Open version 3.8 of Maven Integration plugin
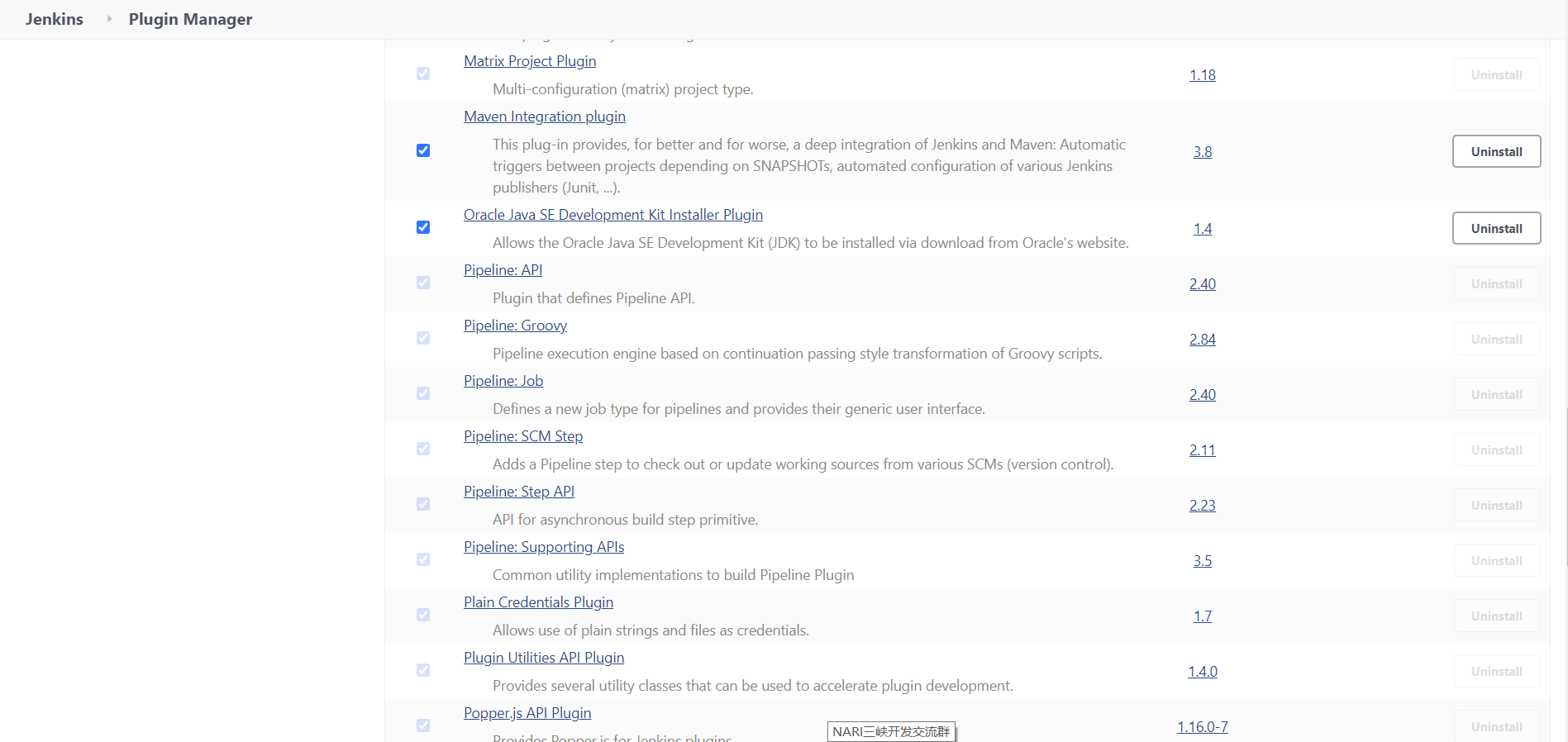The height and width of the screenshot is (742, 1568). tap(1203, 152)
